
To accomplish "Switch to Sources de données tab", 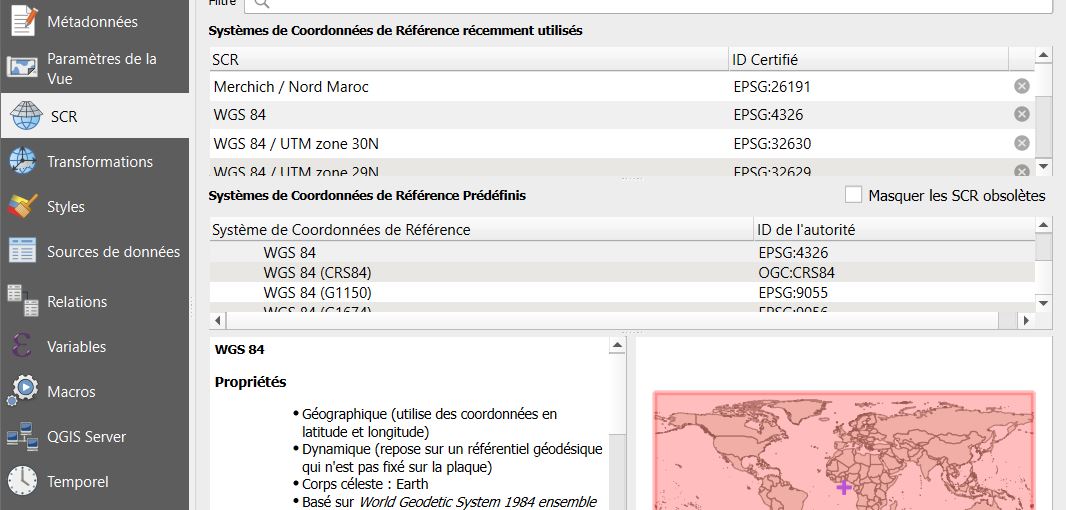I will 114,252.
